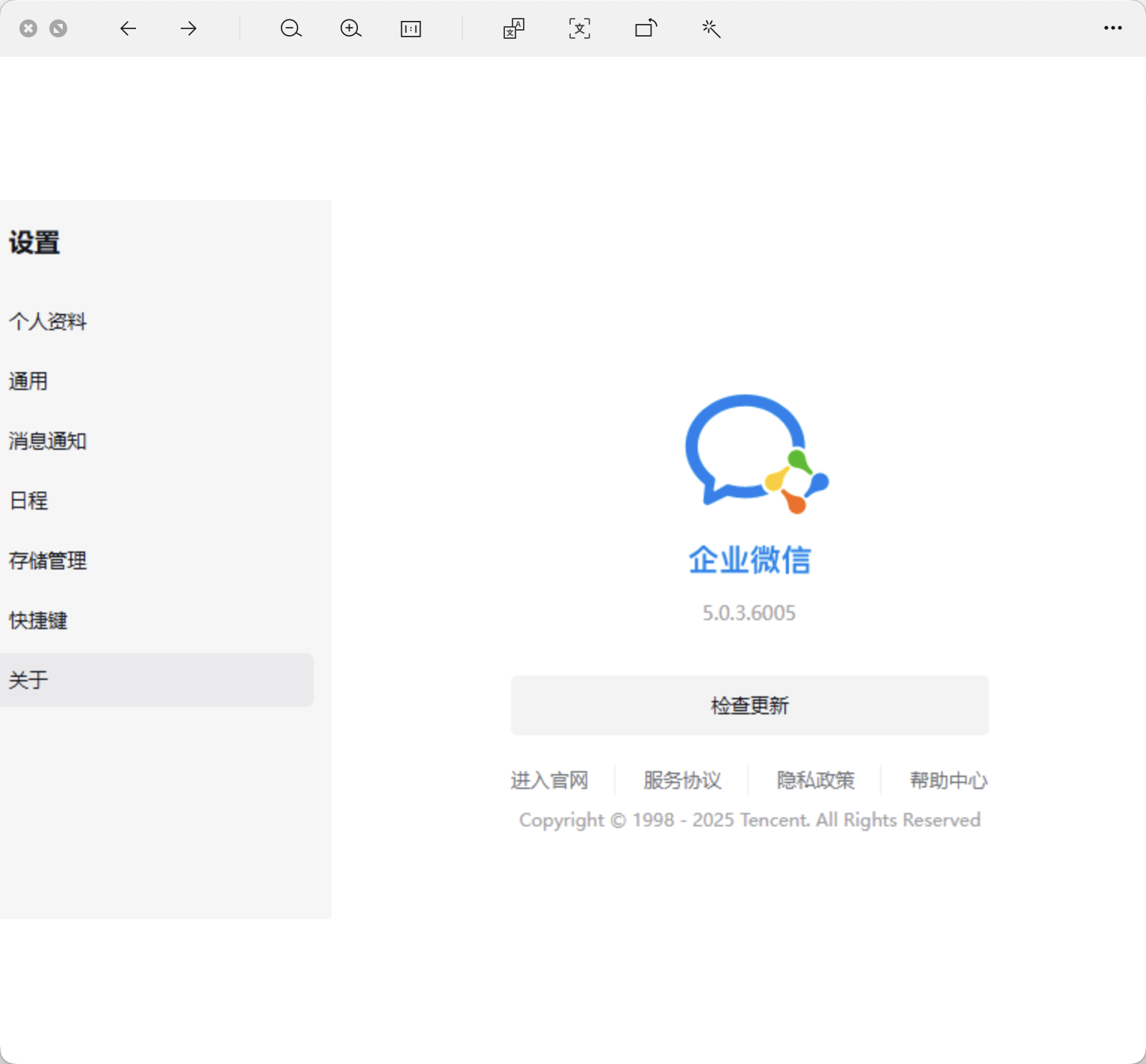This screenshot has width=1146, height=1064.
Task: Open the 服务协议 link
Action: click(683, 780)
